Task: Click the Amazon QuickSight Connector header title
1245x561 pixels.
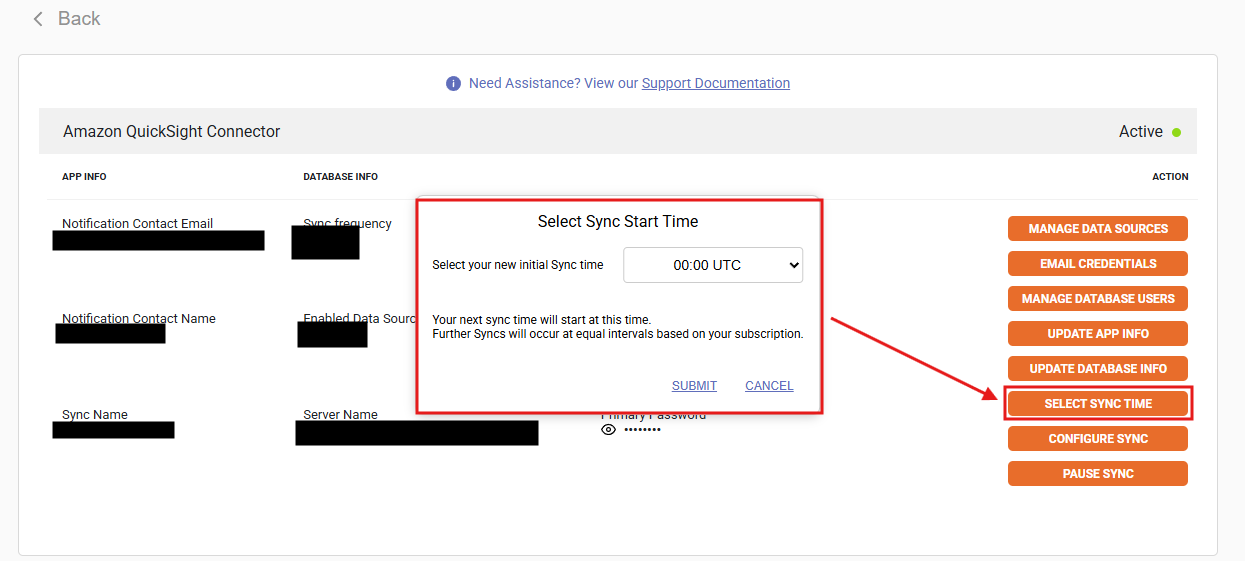Action: pos(171,132)
